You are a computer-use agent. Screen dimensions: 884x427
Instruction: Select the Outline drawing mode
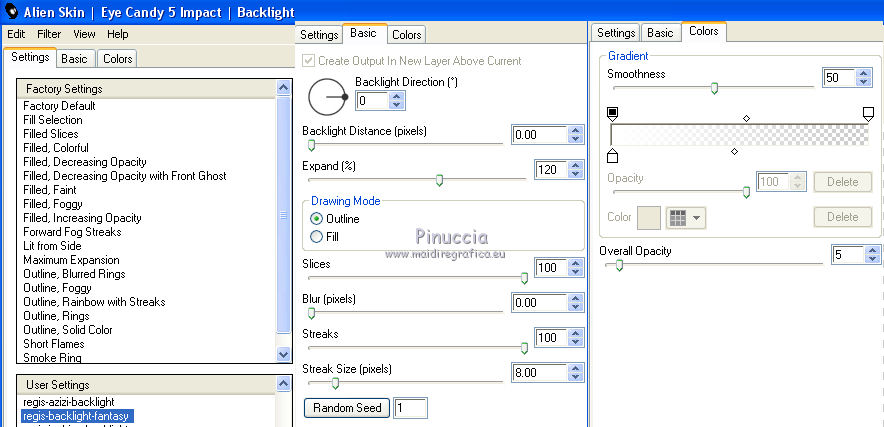pos(317,218)
